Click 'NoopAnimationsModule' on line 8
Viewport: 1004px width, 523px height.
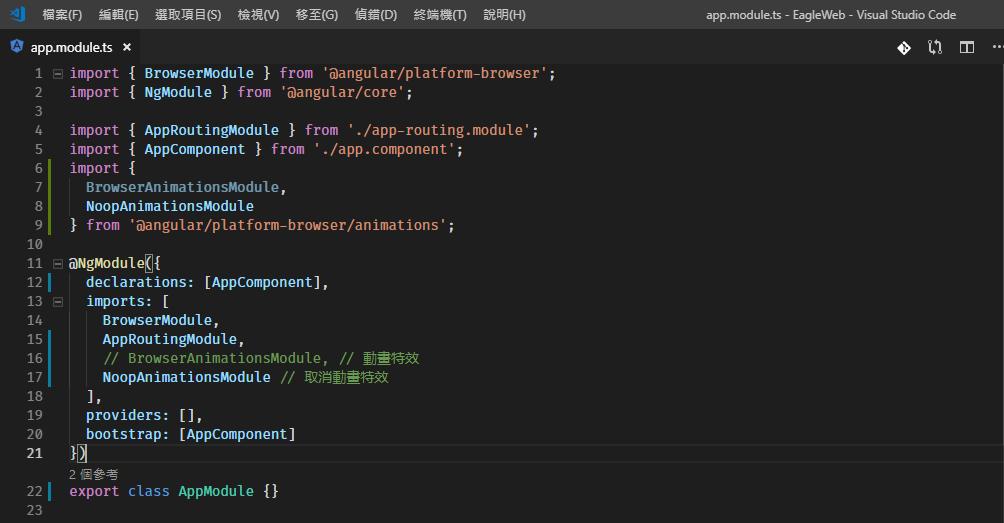click(170, 206)
